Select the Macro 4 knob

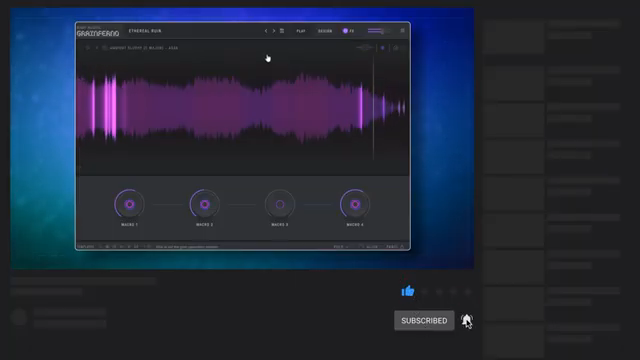355,204
